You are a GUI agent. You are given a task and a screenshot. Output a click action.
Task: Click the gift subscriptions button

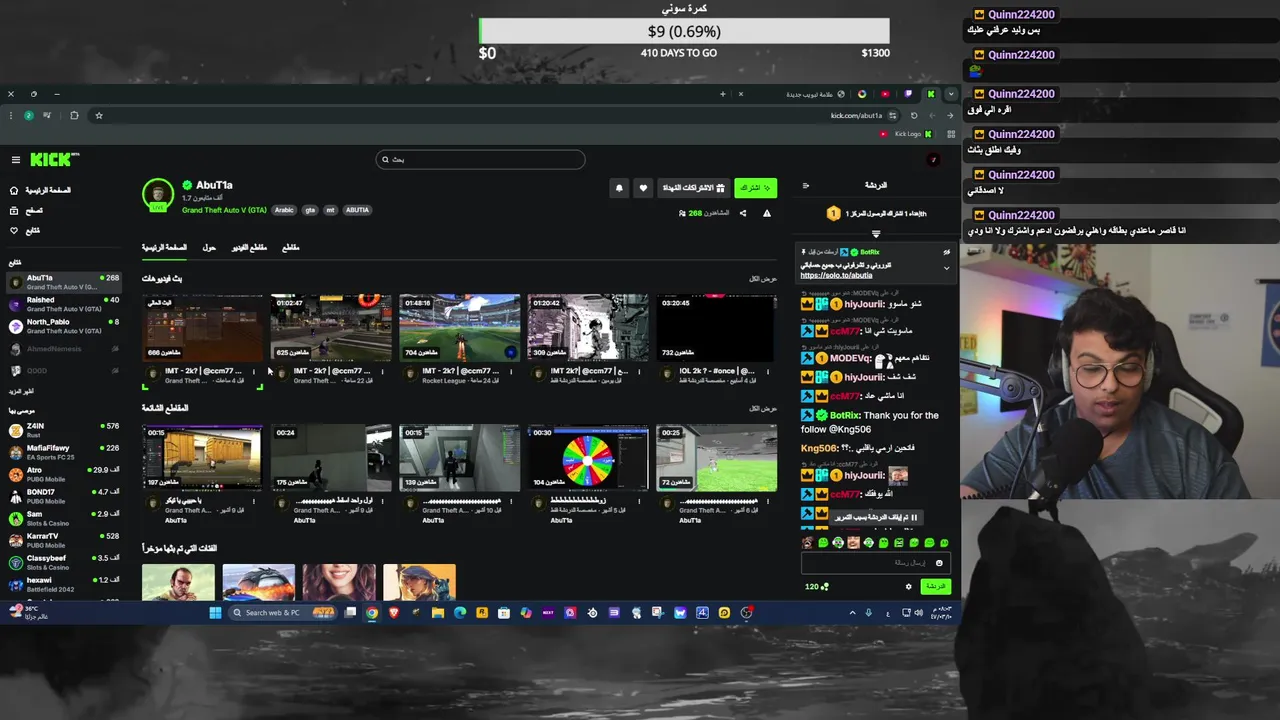click(692, 188)
